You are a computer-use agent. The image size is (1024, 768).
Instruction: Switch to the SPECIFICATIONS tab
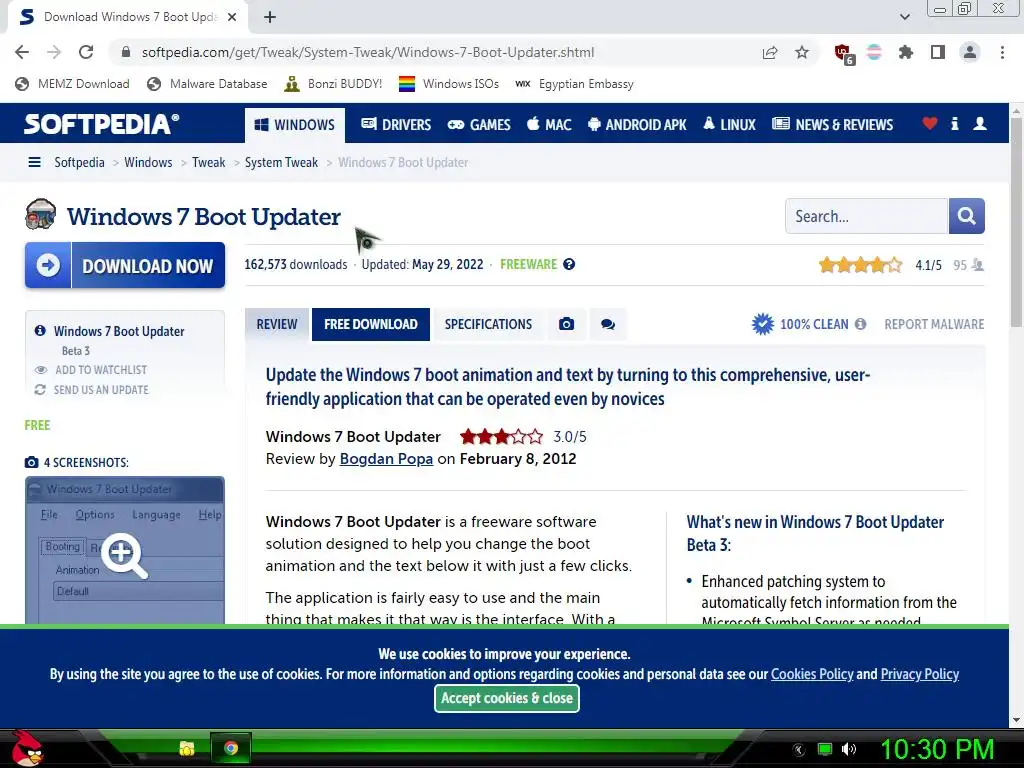488,325
